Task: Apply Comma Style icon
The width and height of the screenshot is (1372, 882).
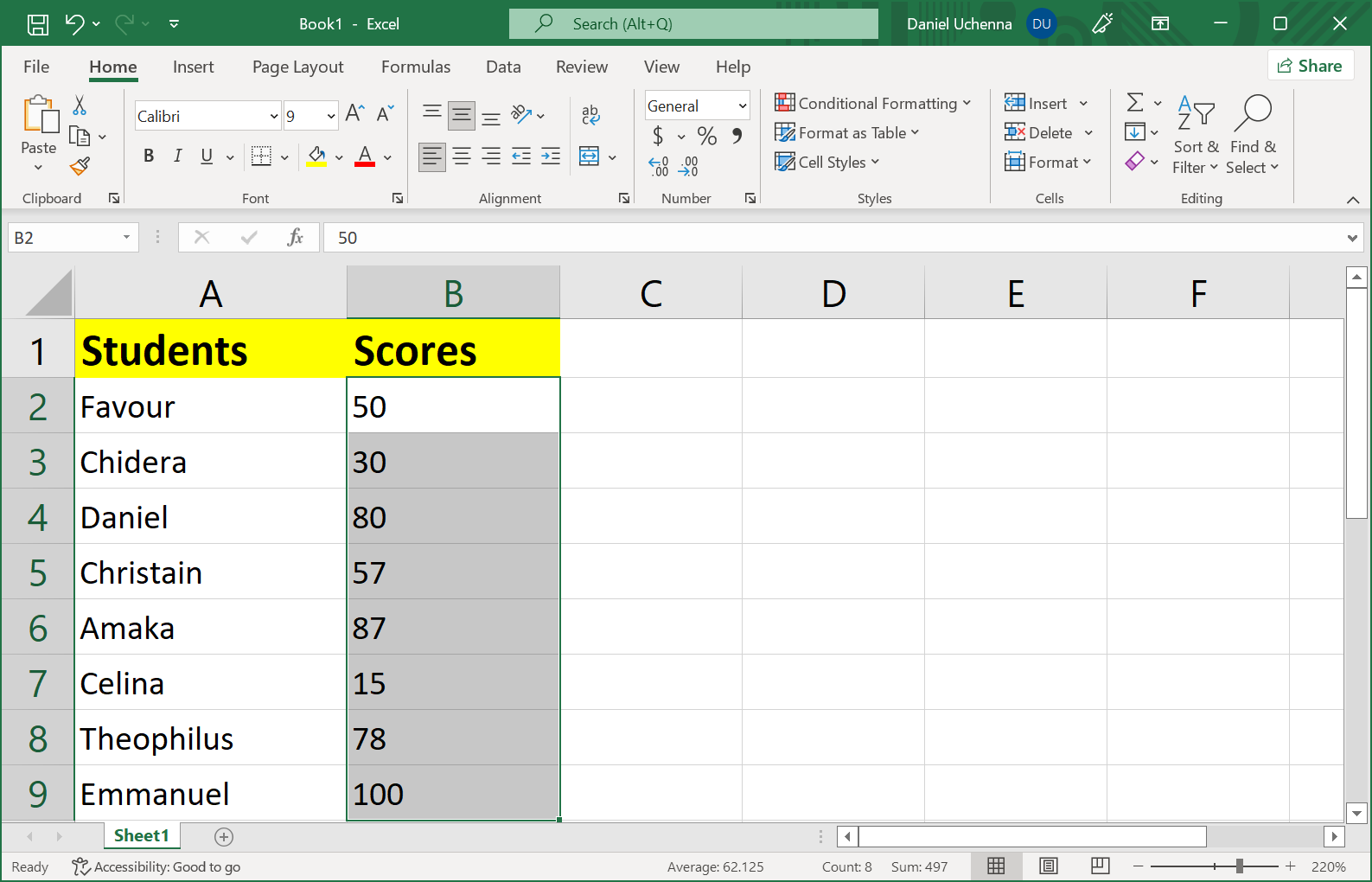Action: click(737, 136)
